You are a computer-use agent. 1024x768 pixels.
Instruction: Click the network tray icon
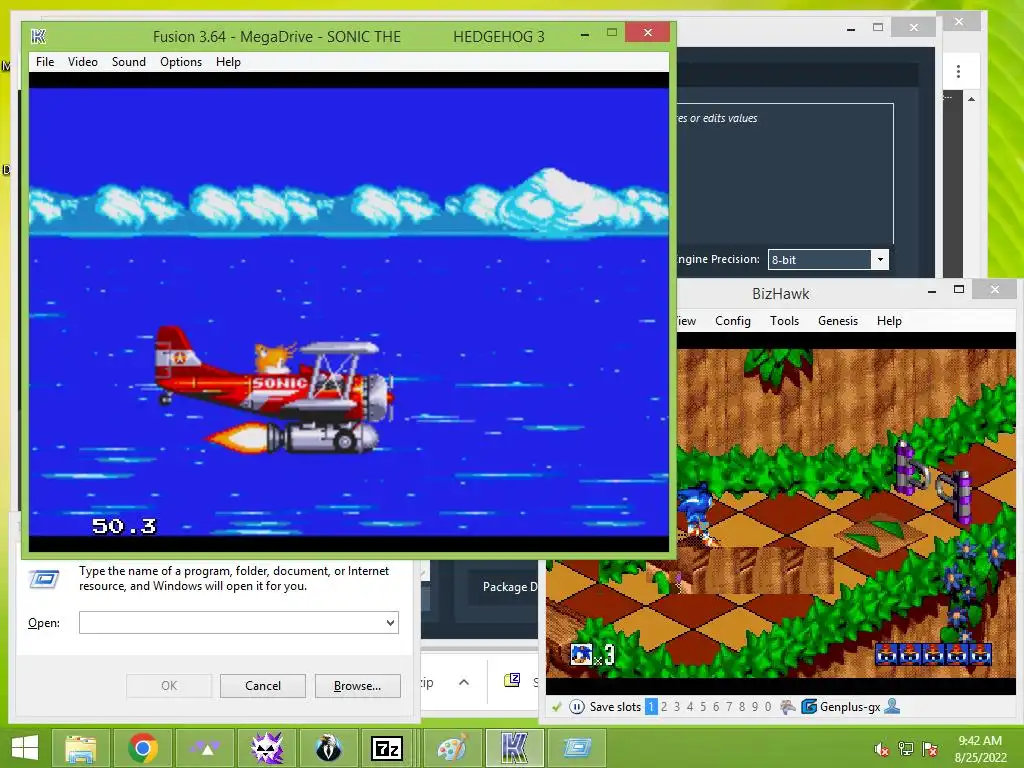pyautogui.click(x=906, y=749)
